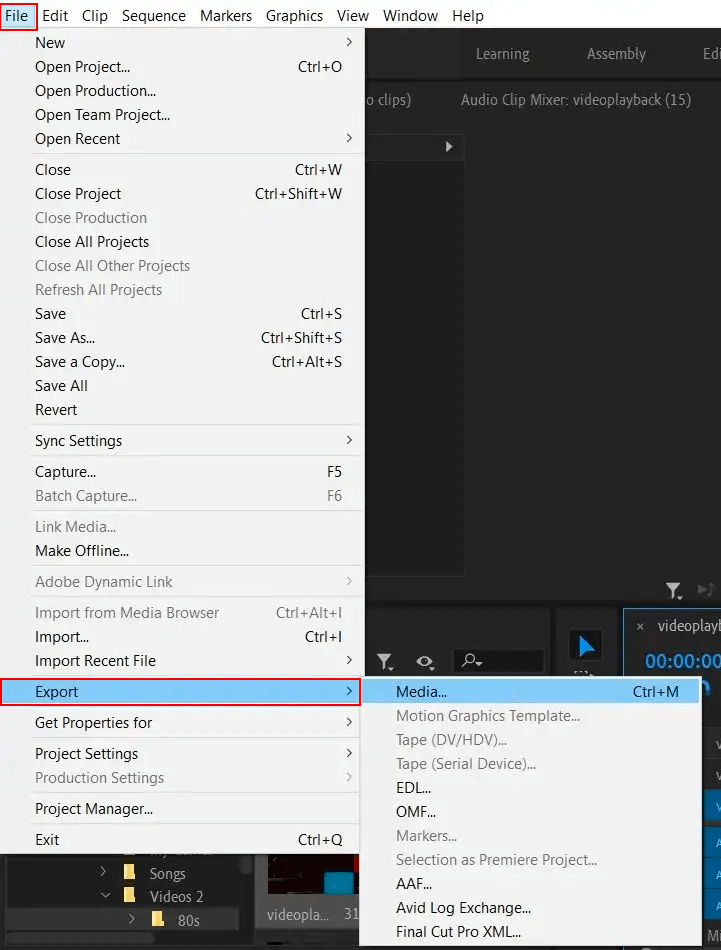Click the videoplayback timeline tab label
The image size is (721, 950).
tap(689, 626)
